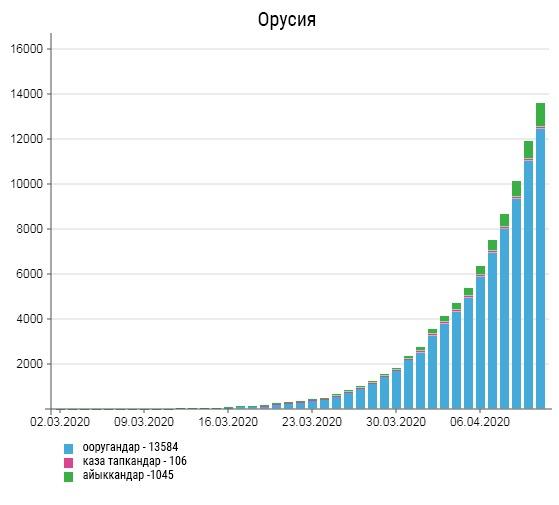559x505 pixels.
Task: Click the blue ооругандар legend swatch
Action: tap(68, 449)
